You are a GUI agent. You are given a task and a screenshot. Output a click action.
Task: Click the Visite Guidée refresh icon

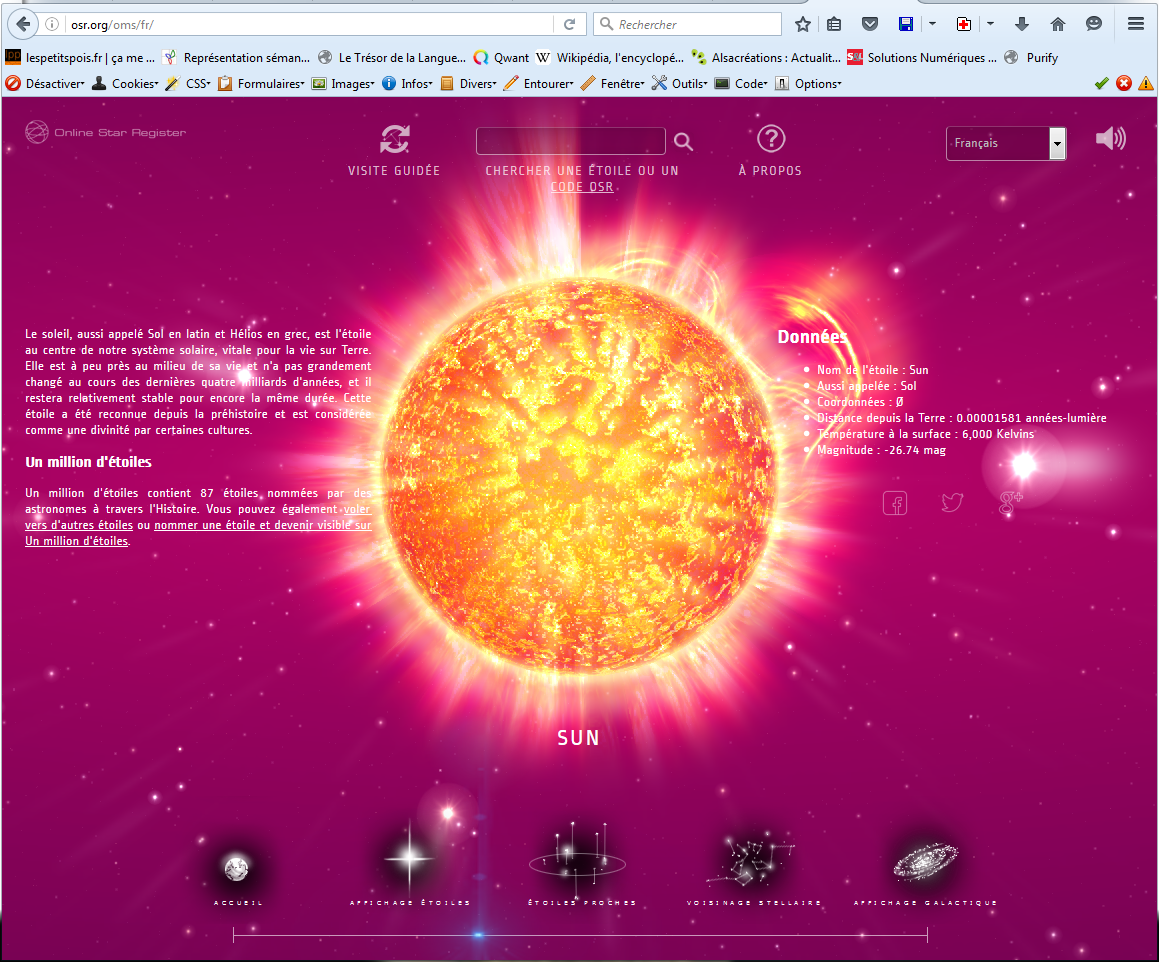point(394,140)
